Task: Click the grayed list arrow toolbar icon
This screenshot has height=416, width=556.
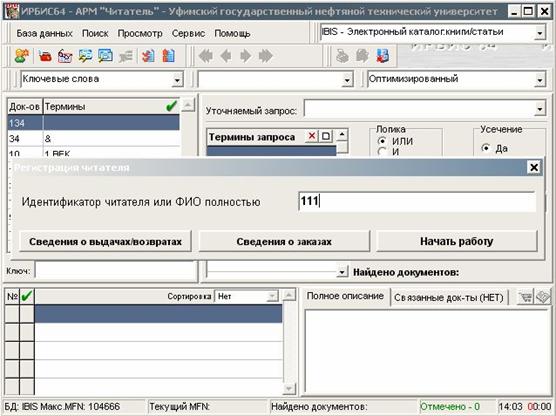Action: pyautogui.click(x=126, y=56)
